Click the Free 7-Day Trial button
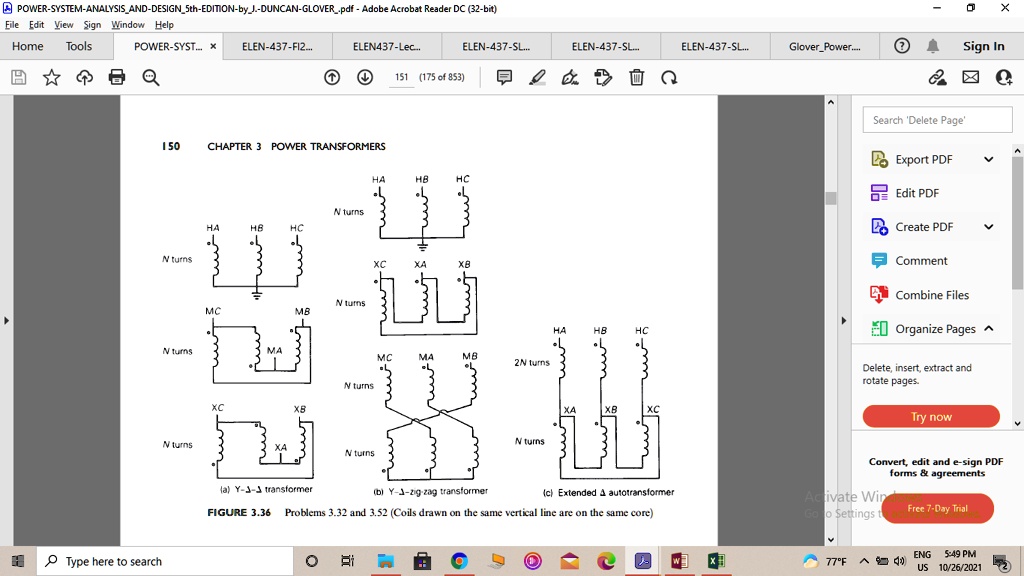This screenshot has width=1024, height=576. (x=937, y=508)
